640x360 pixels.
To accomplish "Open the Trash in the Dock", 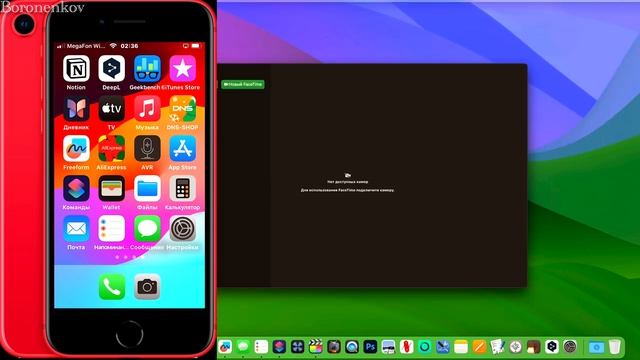I will pyautogui.click(x=615, y=347).
